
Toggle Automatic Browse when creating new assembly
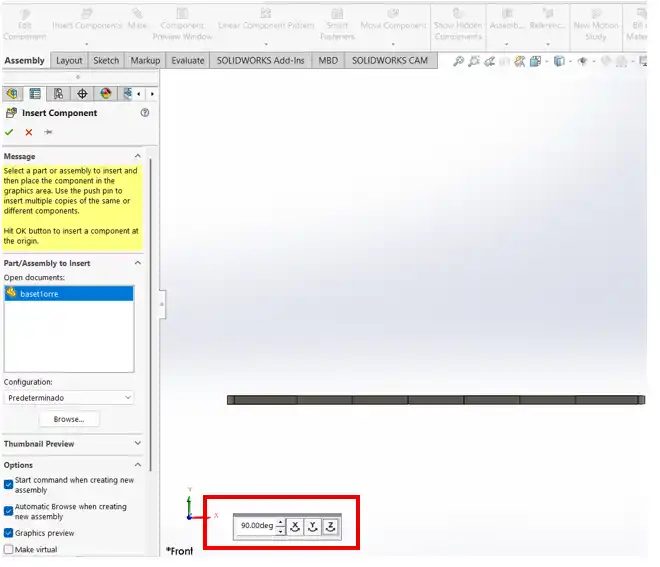[8, 511]
